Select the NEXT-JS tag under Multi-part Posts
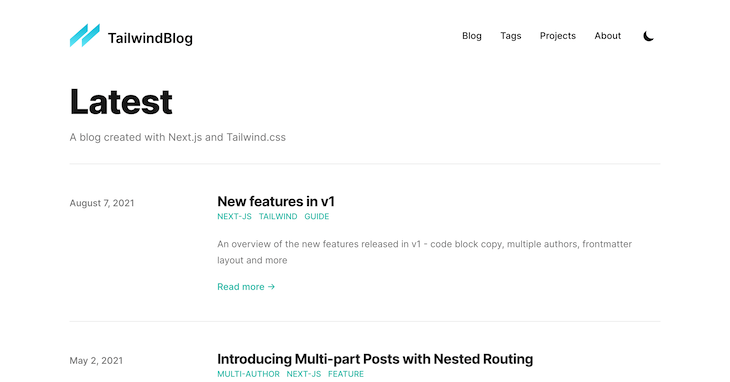This screenshot has height=382, width=730. (304, 374)
